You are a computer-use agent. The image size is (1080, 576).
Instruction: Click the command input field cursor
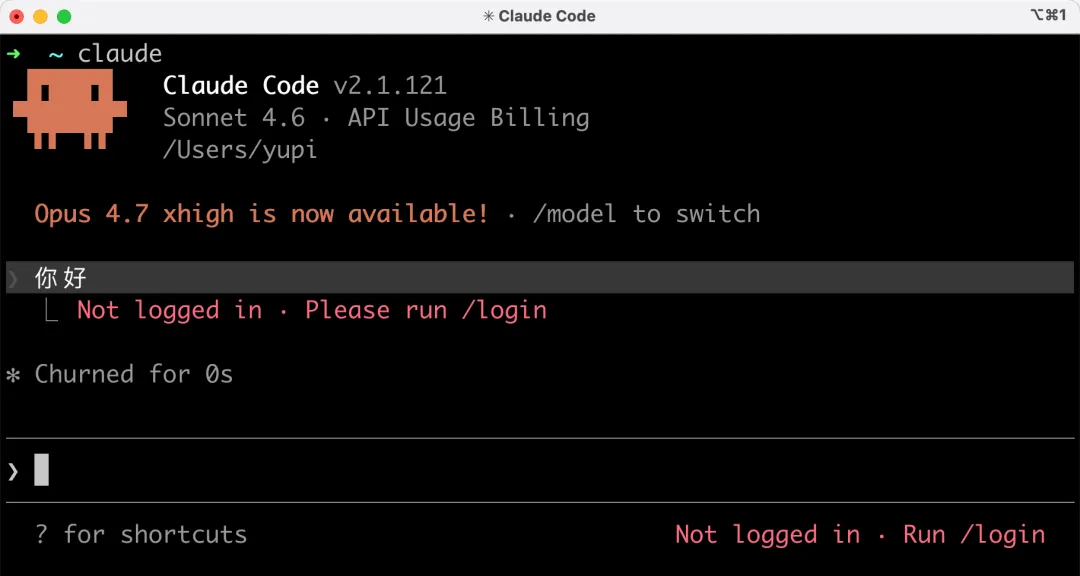point(41,470)
